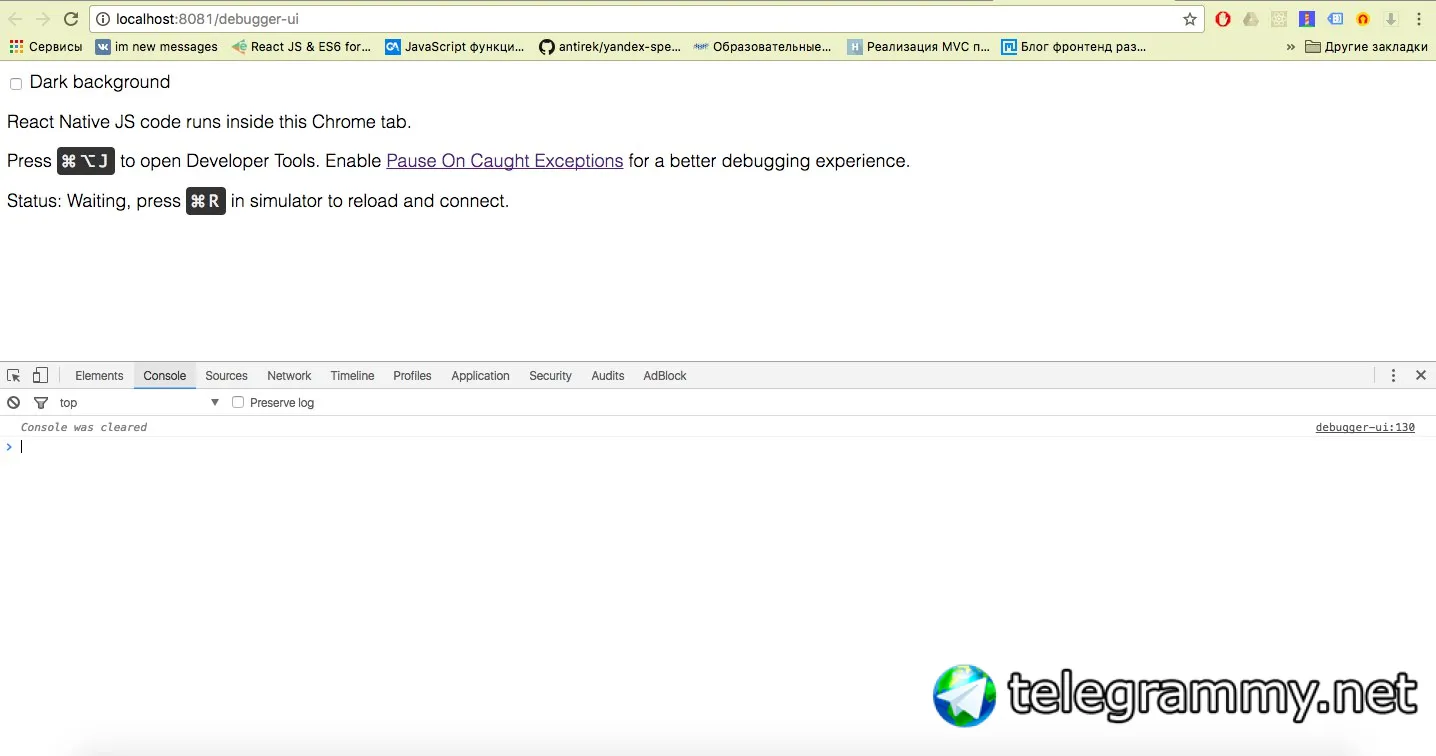Toggle the DevTools device toolbar

[x=40, y=376]
